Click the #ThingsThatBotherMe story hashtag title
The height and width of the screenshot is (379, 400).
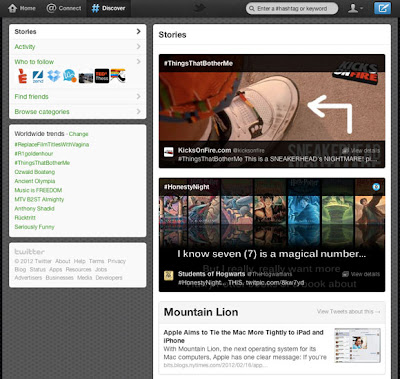[x=198, y=63]
